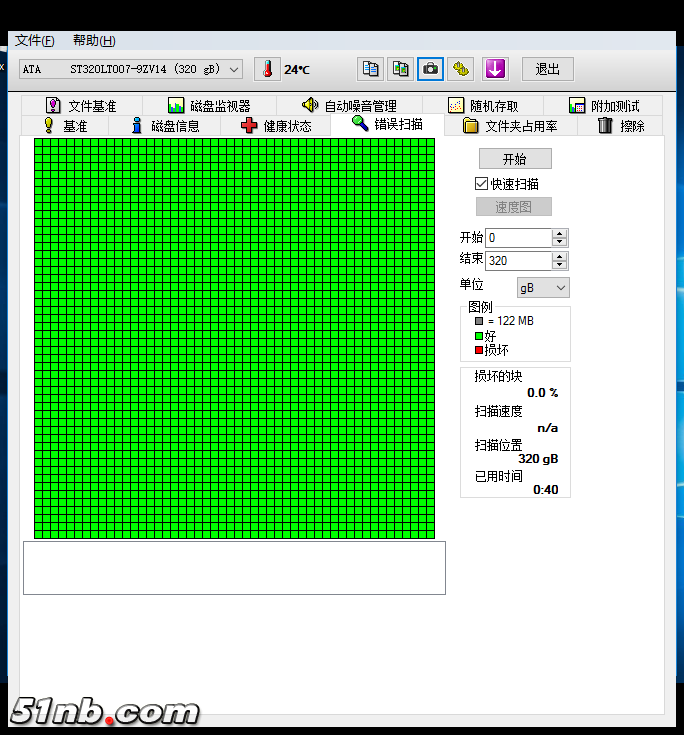Image resolution: width=684 pixels, height=735 pixels.
Task: Switch to the 擦除 tab
Action: click(621, 126)
